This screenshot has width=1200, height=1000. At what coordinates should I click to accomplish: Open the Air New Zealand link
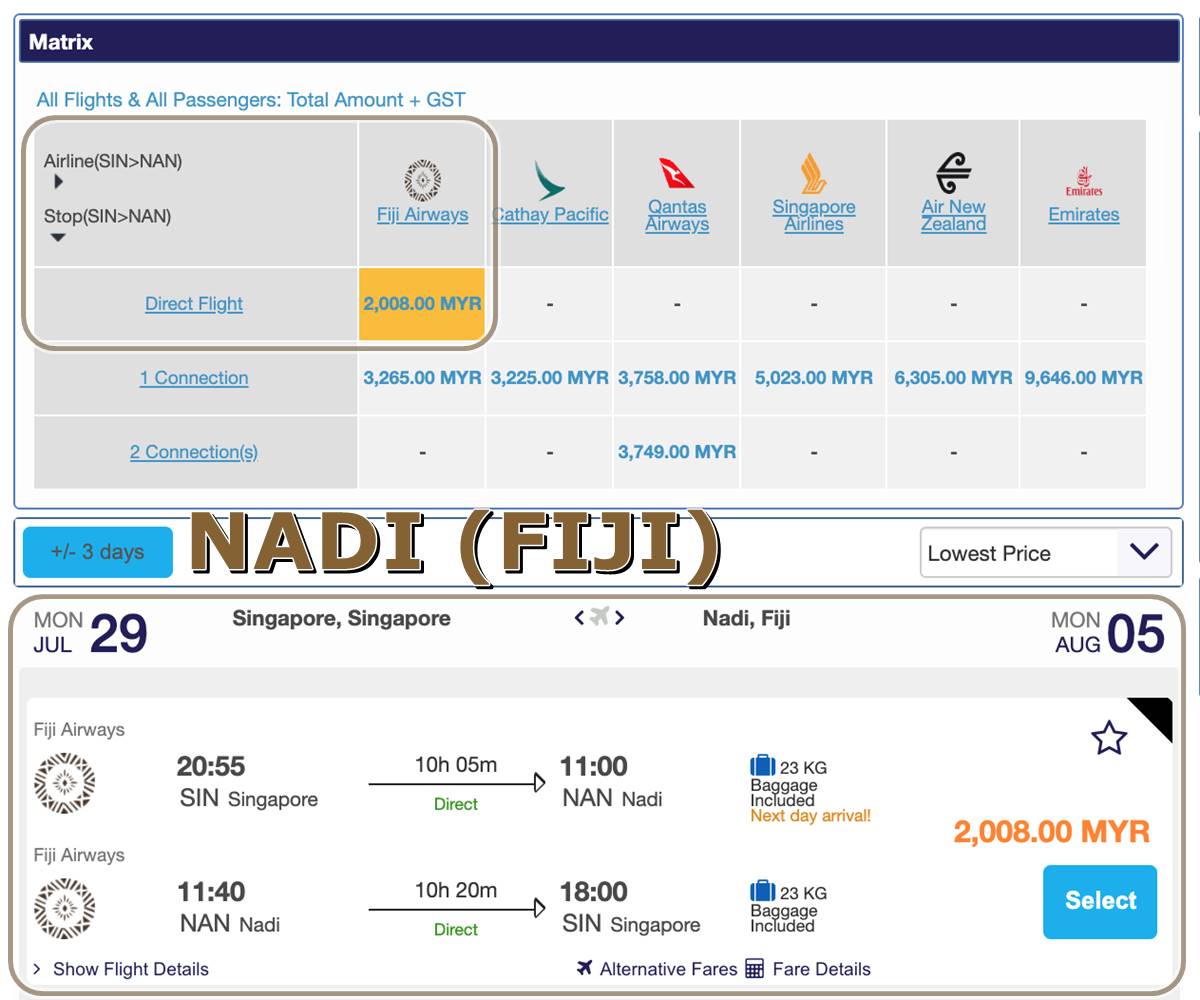tap(954, 215)
